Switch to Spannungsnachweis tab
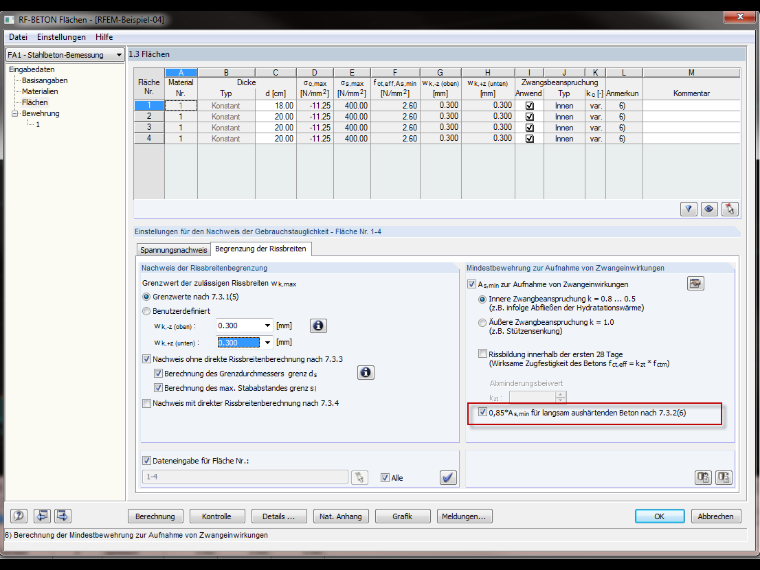 point(174,250)
